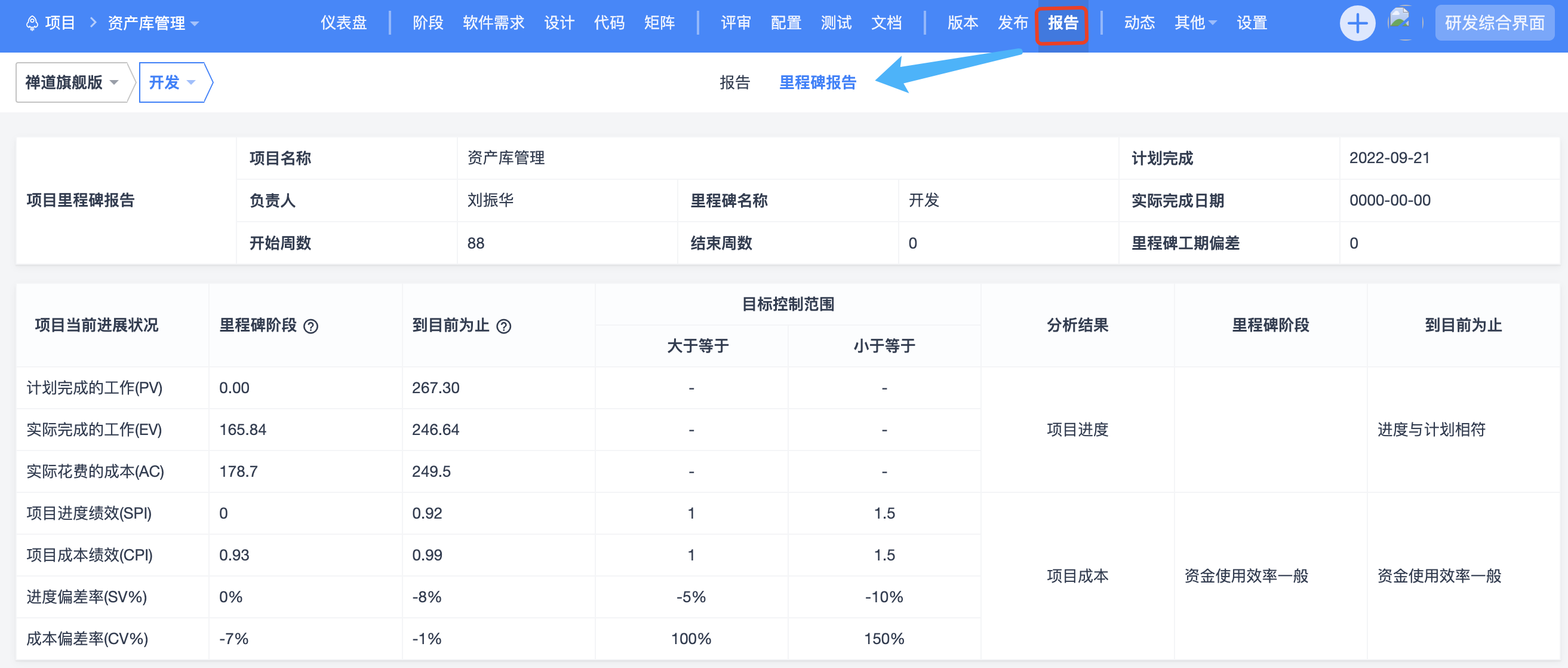
Task: Expand the 资产库管理 project dropdown
Action: [x=153, y=23]
